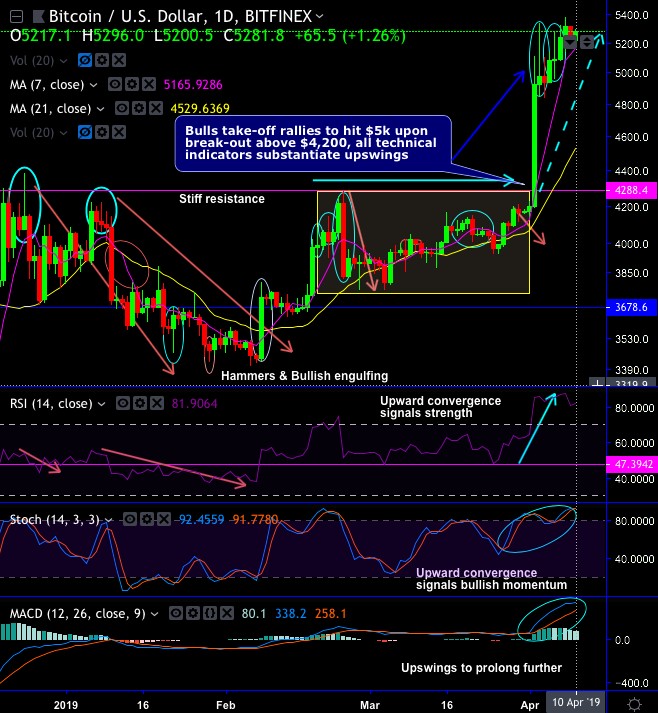The width and height of the screenshot is (658, 713).
Task: Remove Vol (20) indicator above MA (7, close)
Action: pos(119,60)
